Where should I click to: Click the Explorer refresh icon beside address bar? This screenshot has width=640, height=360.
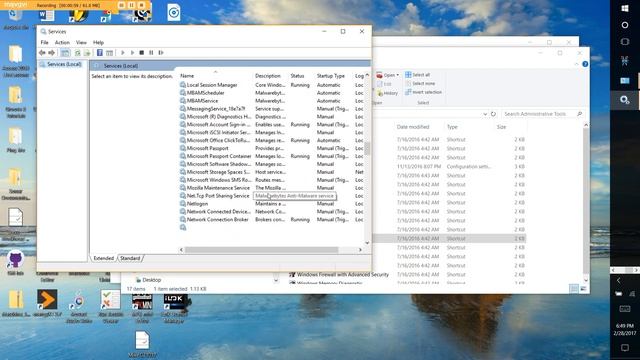[x=493, y=114]
